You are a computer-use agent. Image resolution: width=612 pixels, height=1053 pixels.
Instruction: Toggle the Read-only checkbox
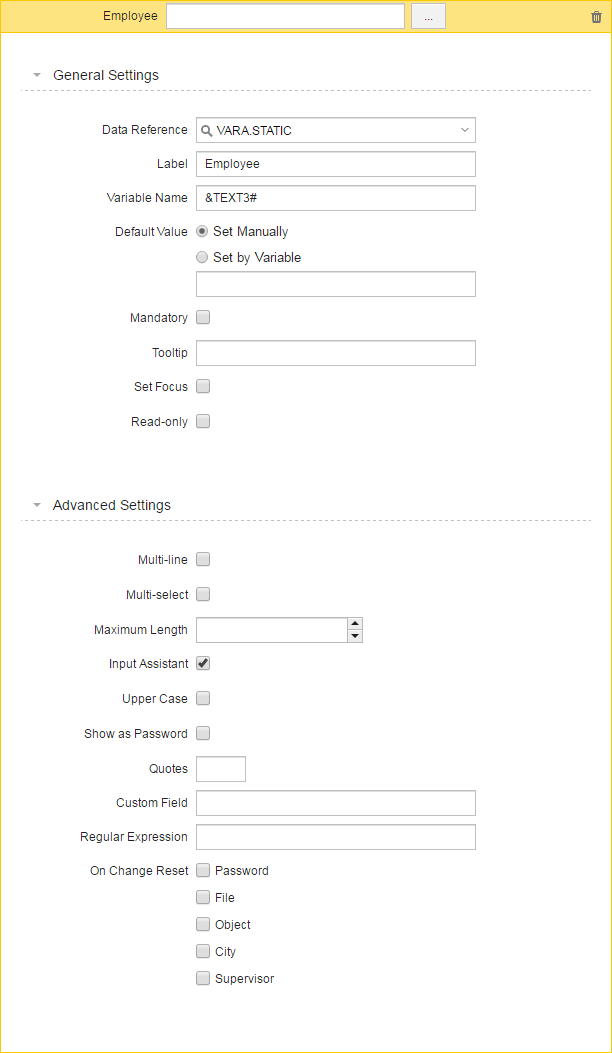203,421
